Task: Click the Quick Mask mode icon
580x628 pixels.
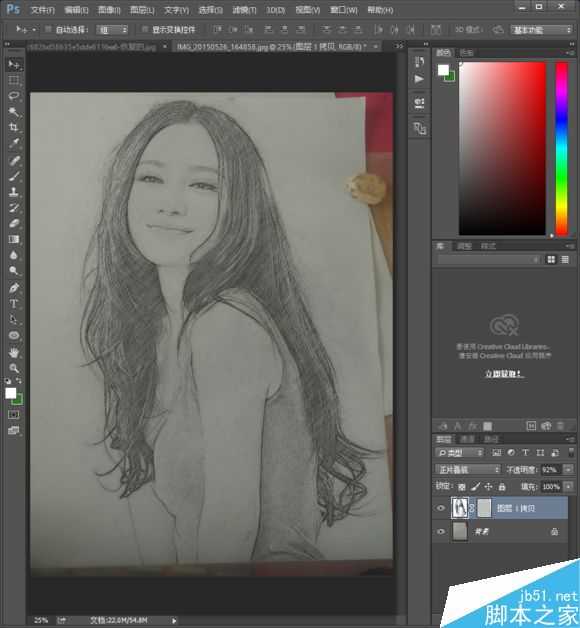Action: pos(14,415)
